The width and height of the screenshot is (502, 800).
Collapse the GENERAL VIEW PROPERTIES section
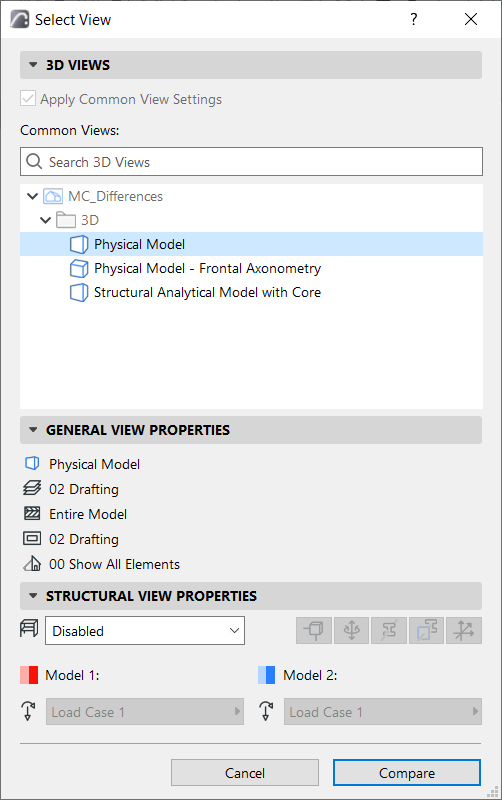pyautogui.click(x=33, y=430)
